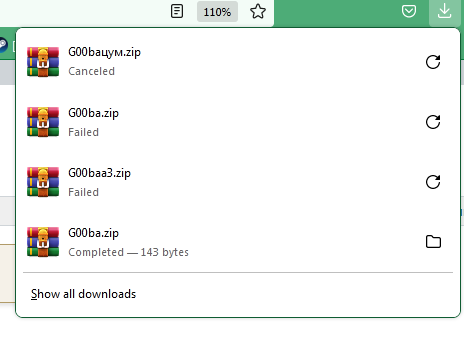Bookmark this page with the star icon
464x360 pixels.
click(258, 11)
